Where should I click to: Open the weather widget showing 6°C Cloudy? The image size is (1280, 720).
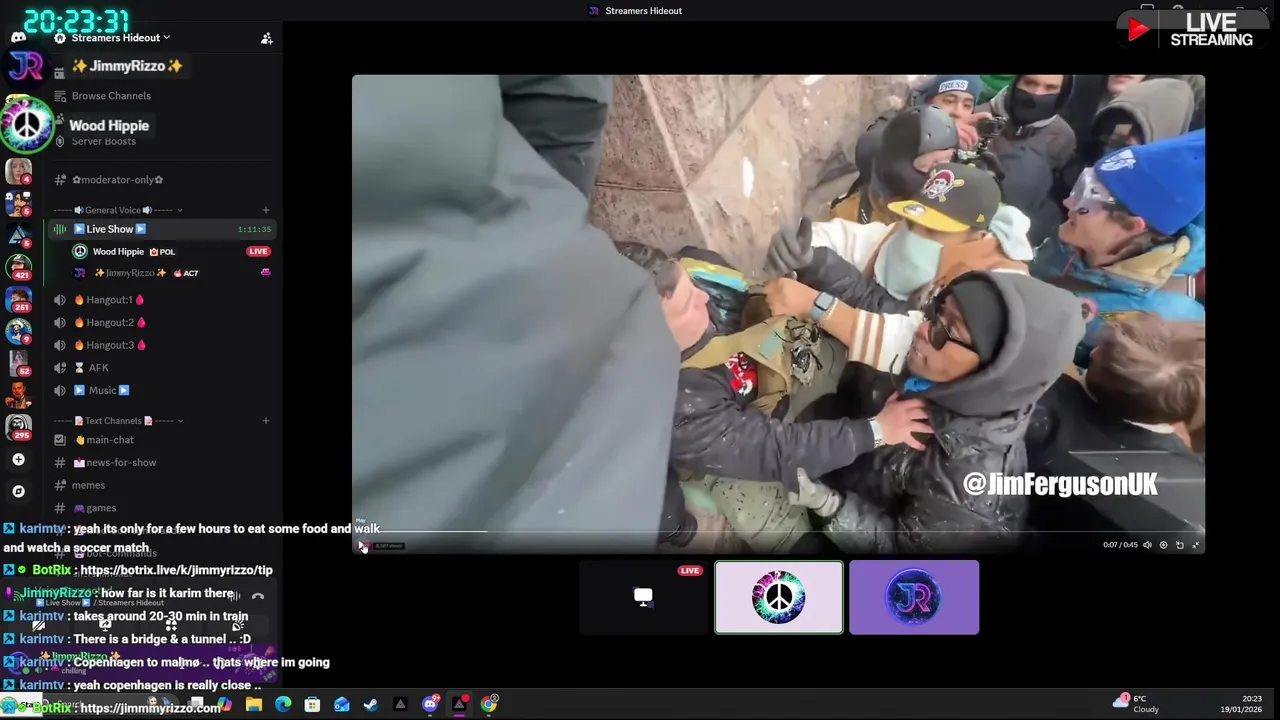(1137, 704)
